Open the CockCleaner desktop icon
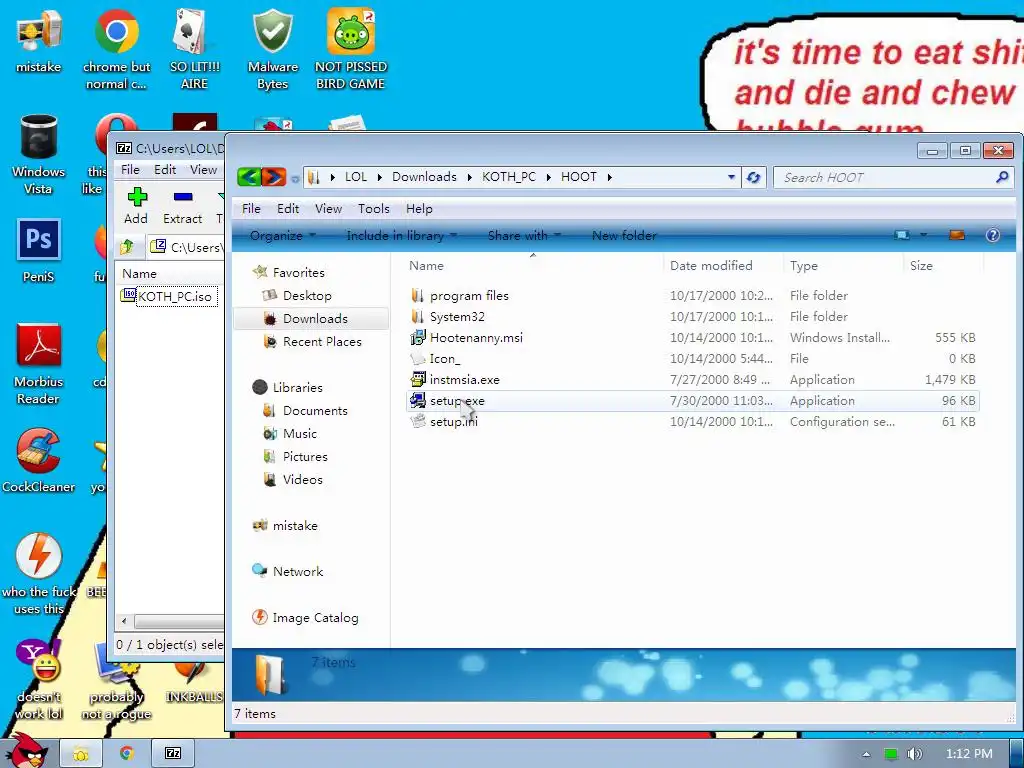1024x768 pixels. pyautogui.click(x=39, y=460)
